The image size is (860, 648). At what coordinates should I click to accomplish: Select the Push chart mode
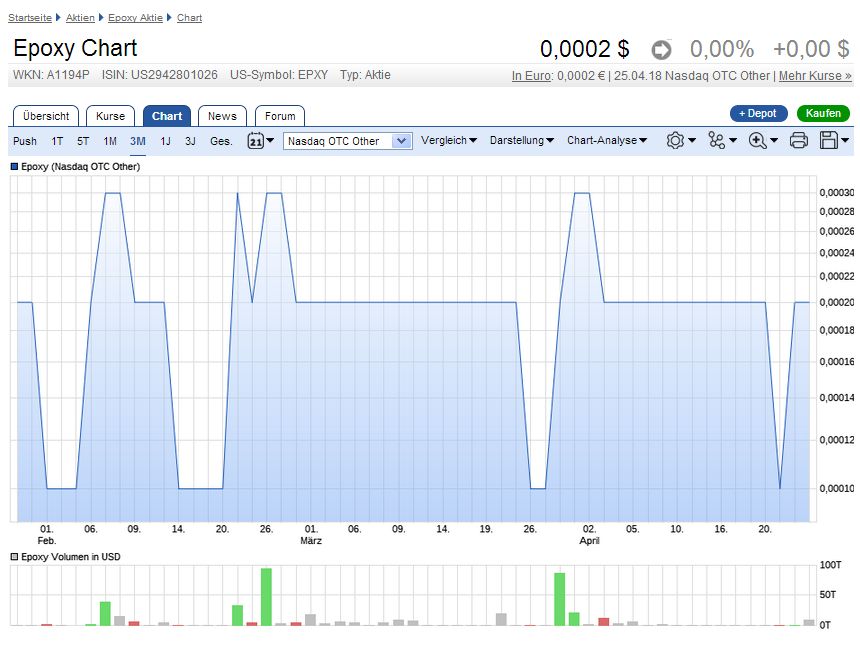25,141
